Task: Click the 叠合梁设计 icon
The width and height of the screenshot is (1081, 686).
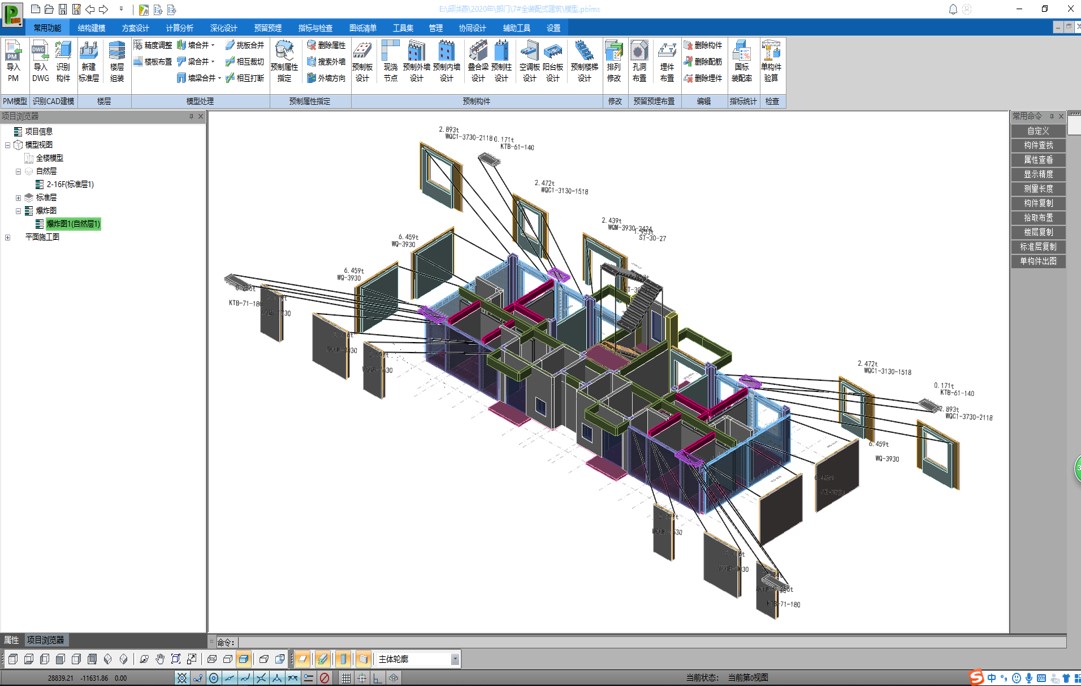Action: [478, 62]
